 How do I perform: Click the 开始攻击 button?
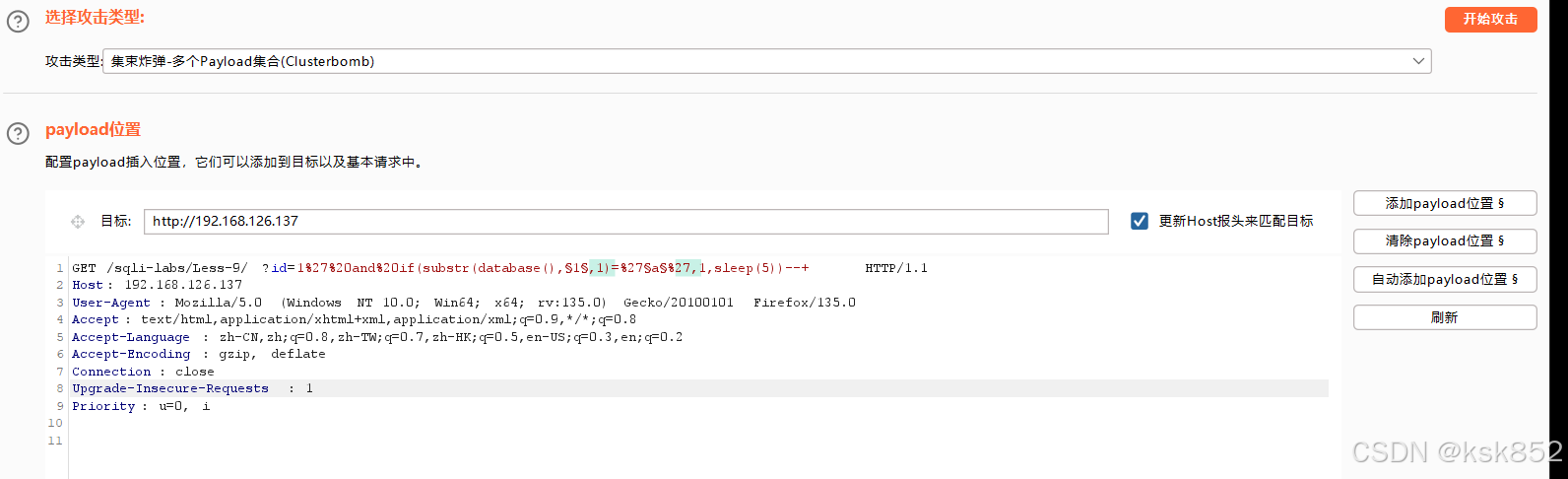(1490, 19)
